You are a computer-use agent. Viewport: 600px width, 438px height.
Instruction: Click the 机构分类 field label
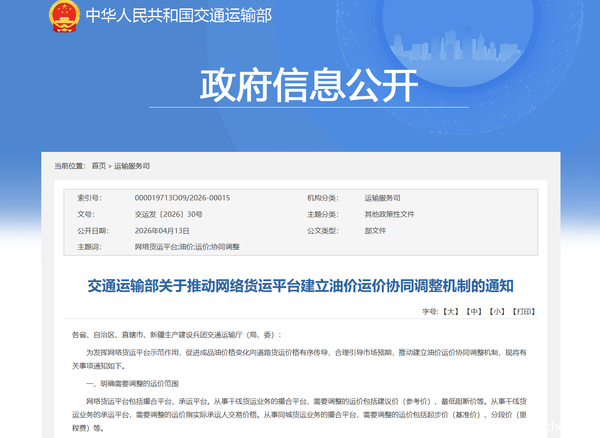click(x=323, y=198)
